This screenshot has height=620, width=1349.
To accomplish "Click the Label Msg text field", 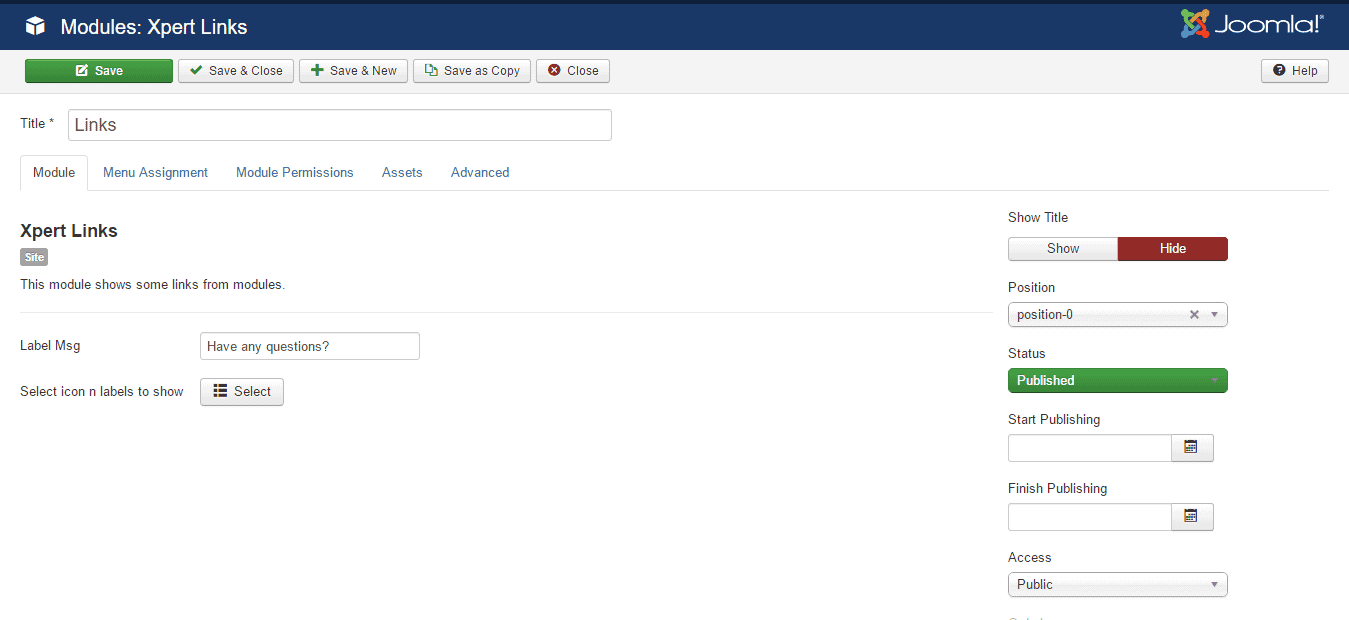I will point(310,347).
